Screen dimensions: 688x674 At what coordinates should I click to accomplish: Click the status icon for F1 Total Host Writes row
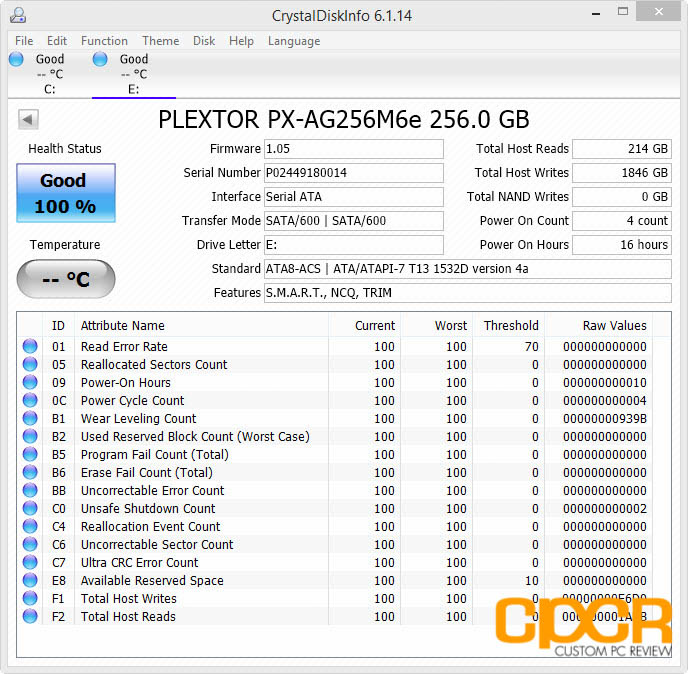[x=30, y=598]
